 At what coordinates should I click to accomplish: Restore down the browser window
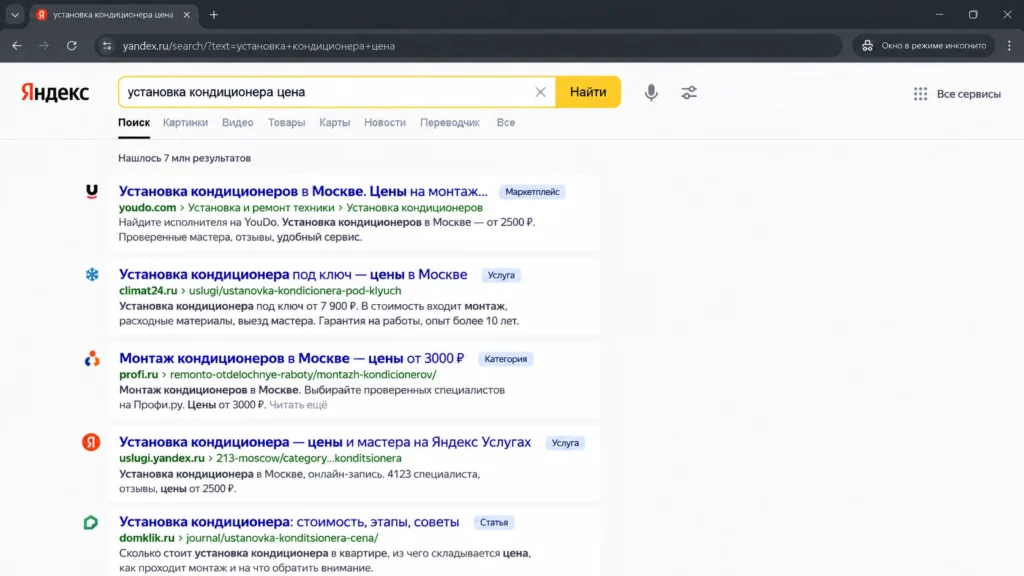pos(973,14)
